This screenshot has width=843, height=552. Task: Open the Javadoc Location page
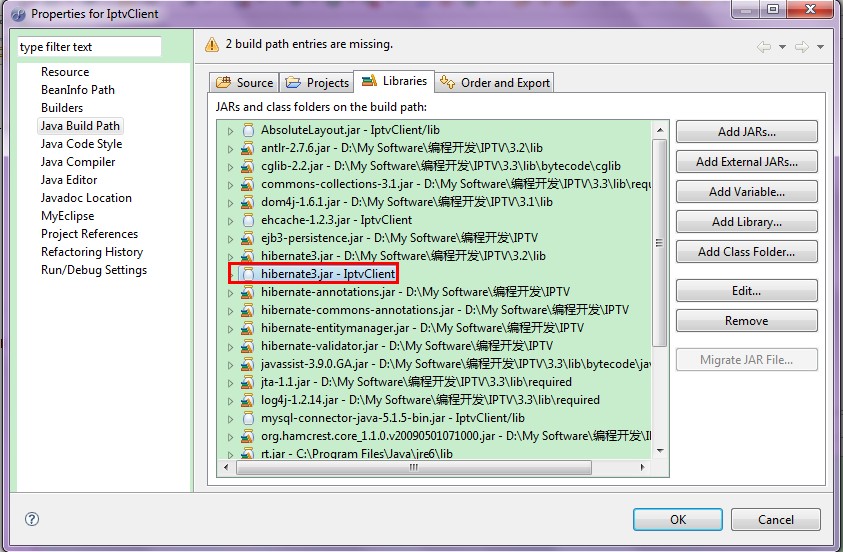click(x=86, y=198)
